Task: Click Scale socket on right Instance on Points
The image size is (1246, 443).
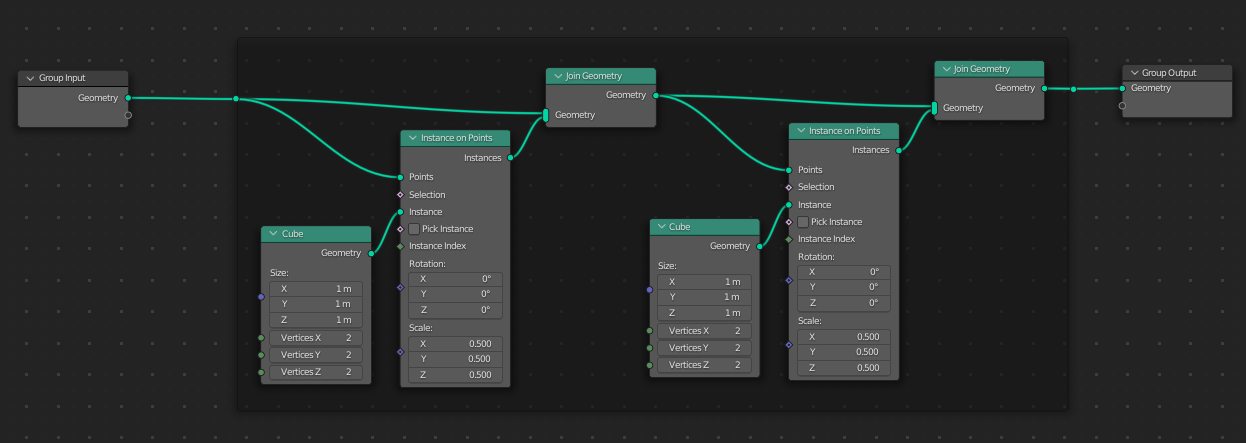Action: click(788, 344)
